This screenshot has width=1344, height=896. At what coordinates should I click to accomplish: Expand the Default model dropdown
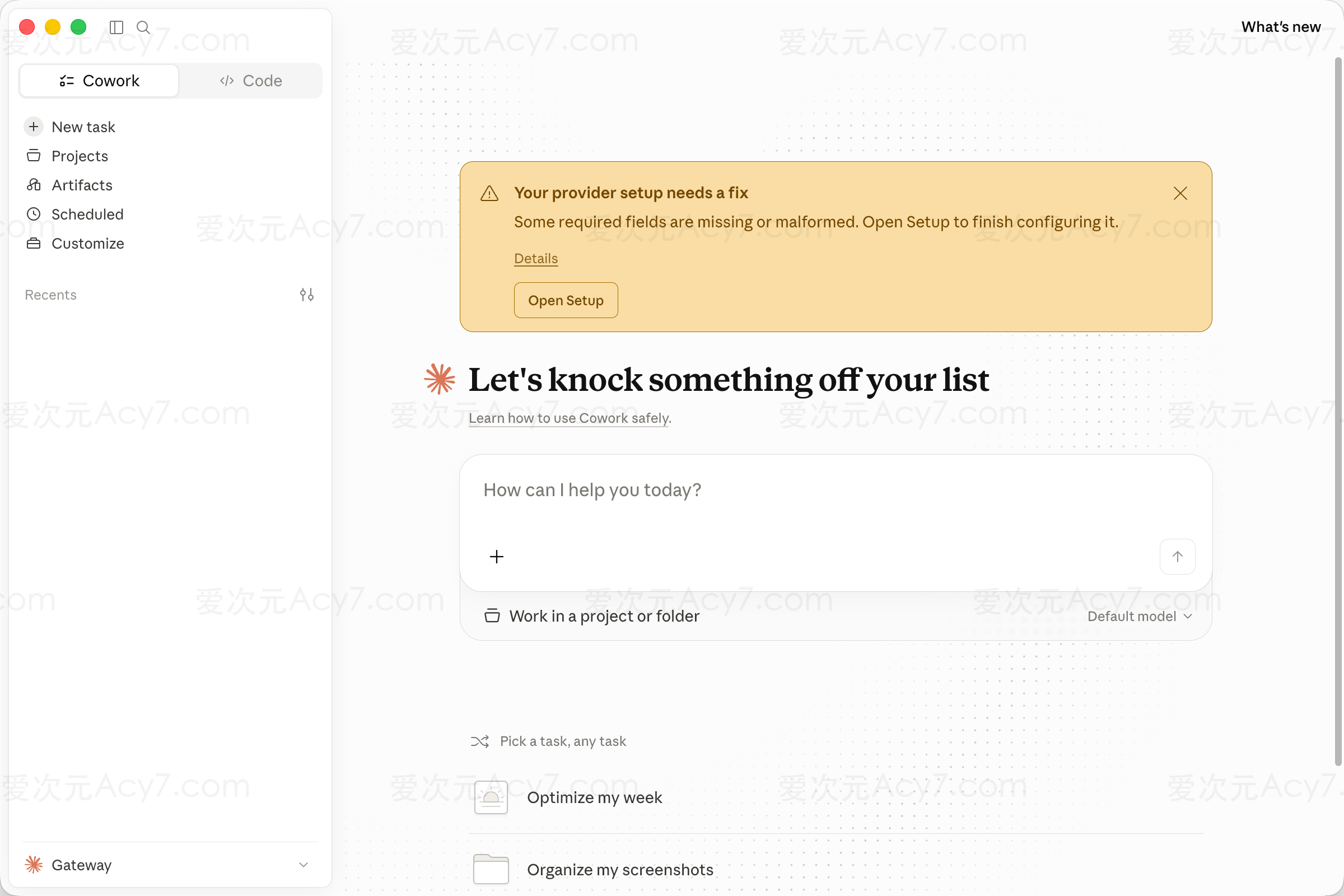tap(1139, 616)
